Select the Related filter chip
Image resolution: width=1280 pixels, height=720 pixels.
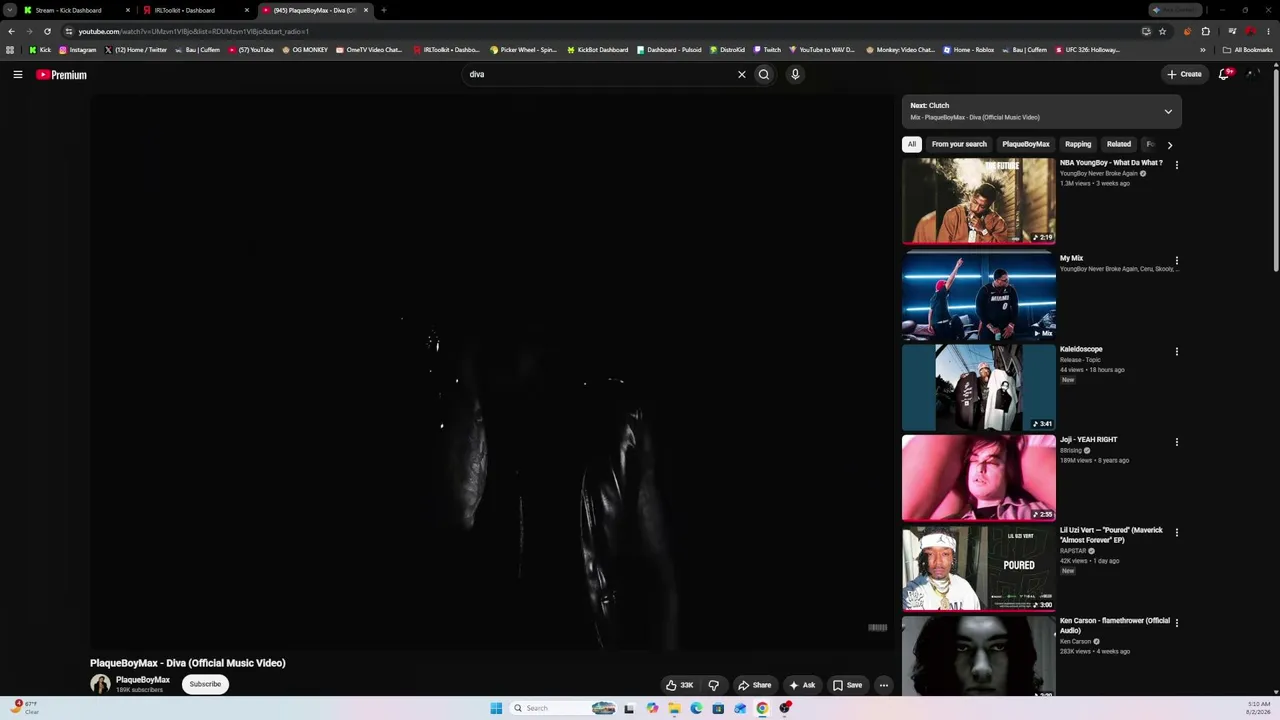pyautogui.click(x=1119, y=144)
